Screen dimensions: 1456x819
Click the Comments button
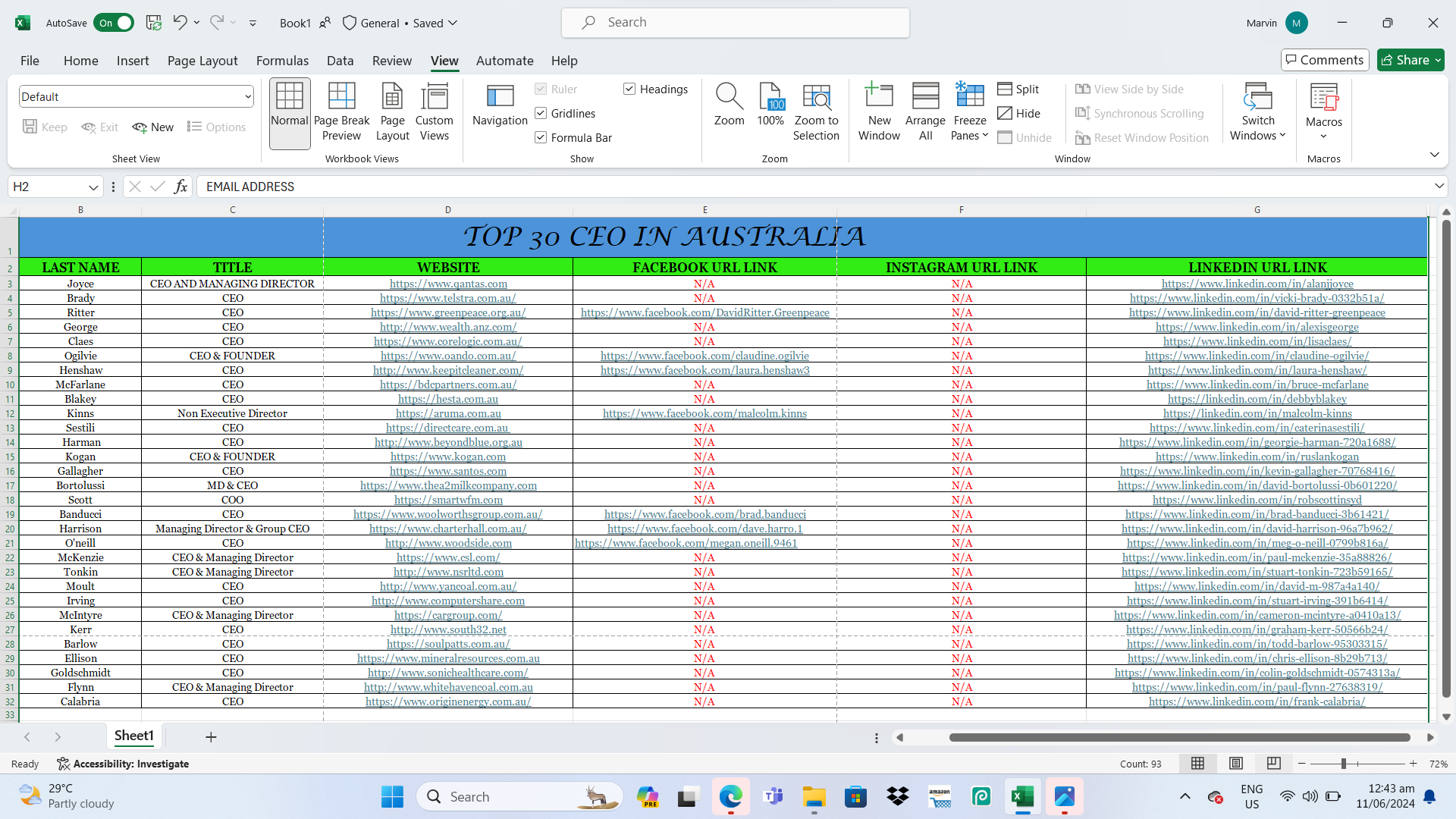click(x=1324, y=60)
